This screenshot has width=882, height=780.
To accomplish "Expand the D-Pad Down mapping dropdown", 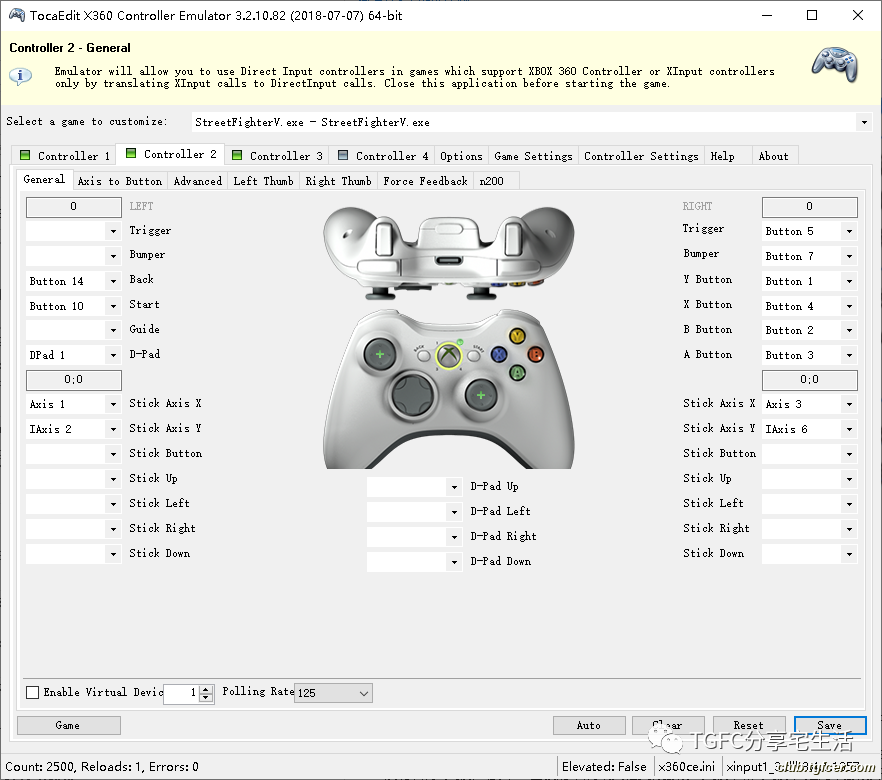I will click(x=454, y=562).
